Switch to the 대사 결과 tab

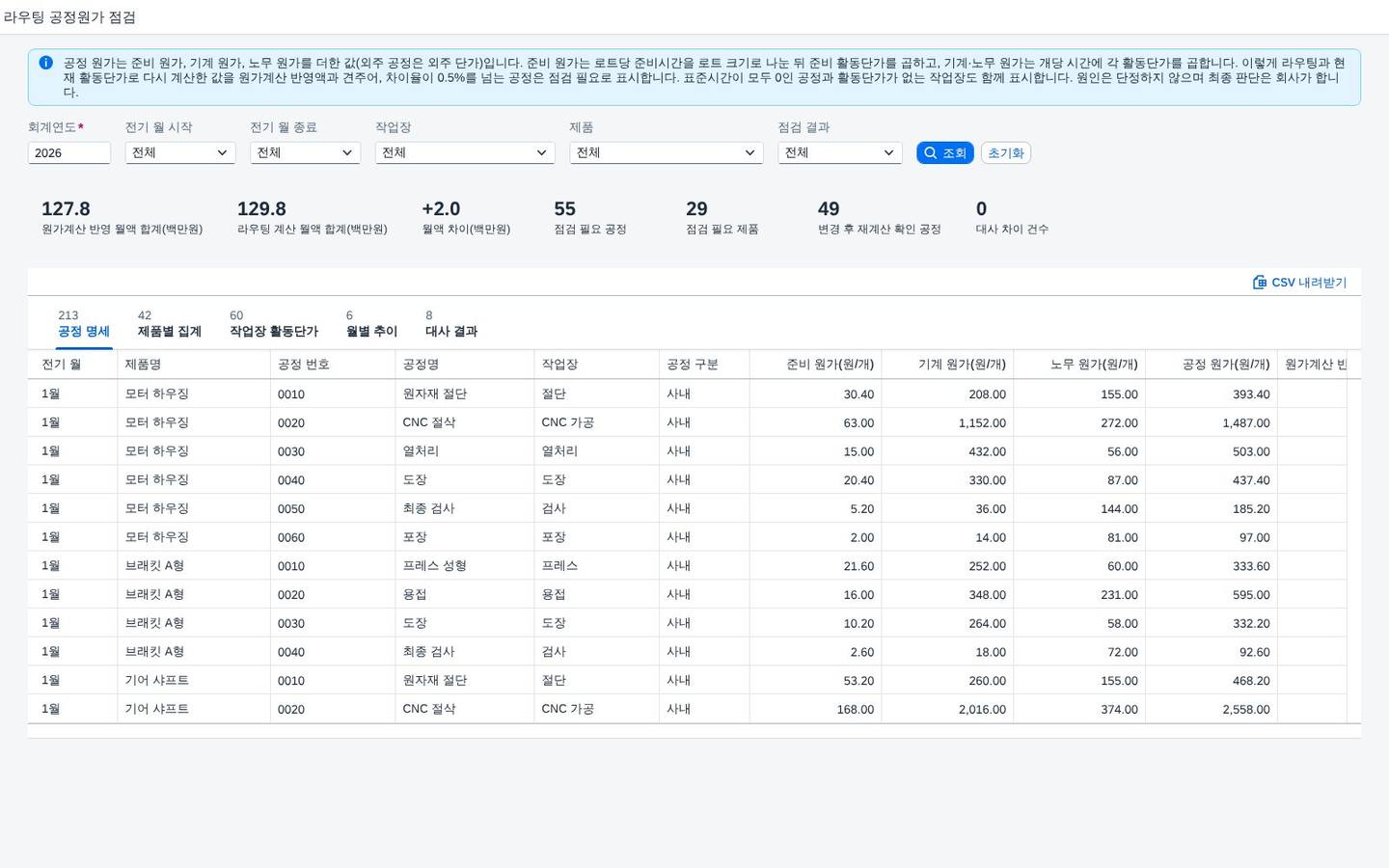click(451, 324)
